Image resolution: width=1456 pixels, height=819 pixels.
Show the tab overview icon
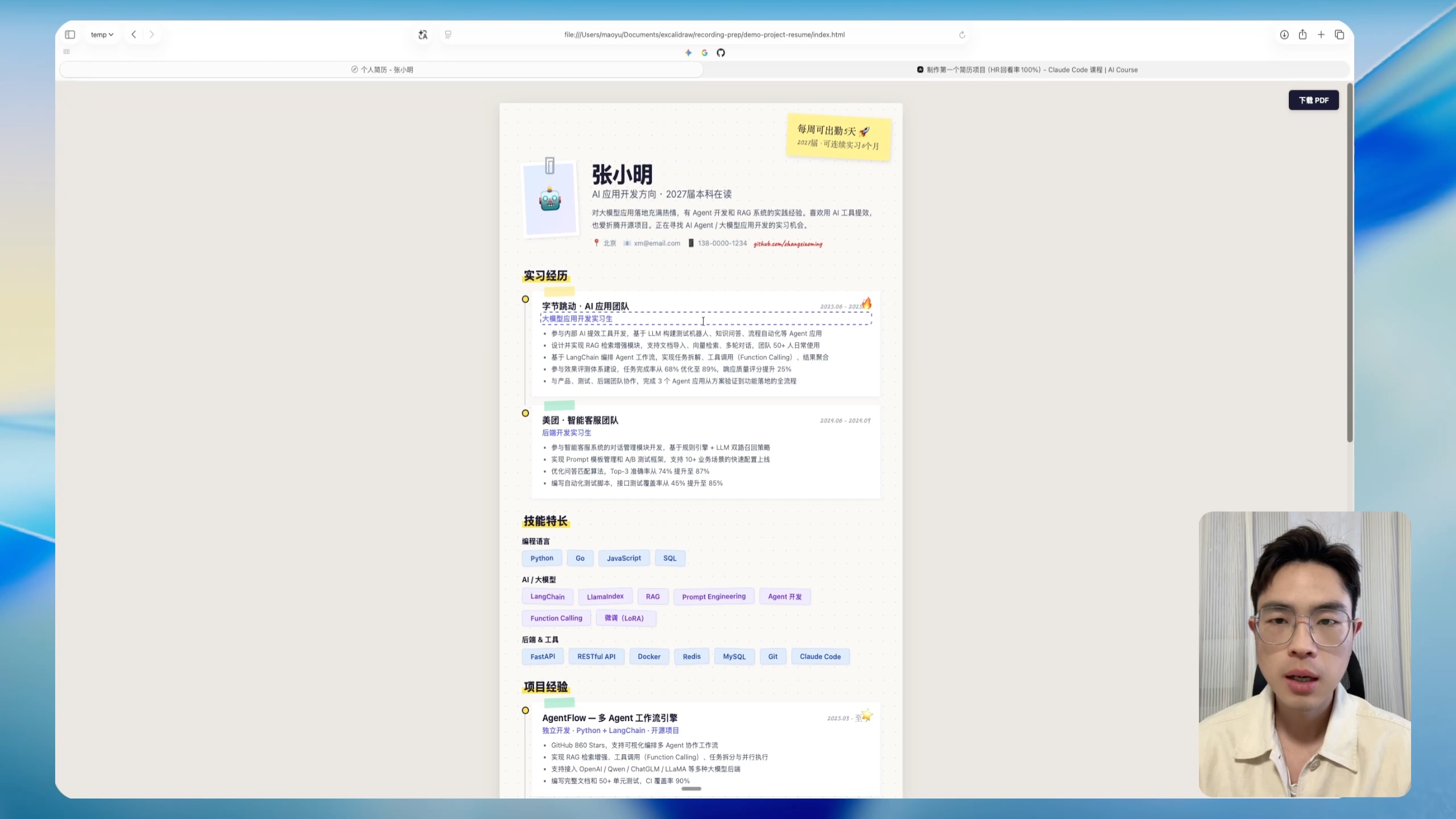point(1339,35)
